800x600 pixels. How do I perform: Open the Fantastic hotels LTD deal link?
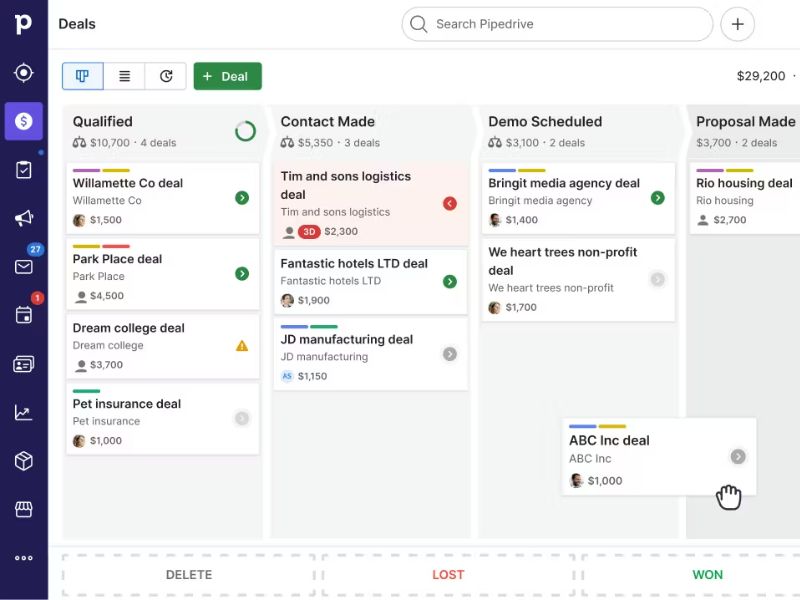354,263
